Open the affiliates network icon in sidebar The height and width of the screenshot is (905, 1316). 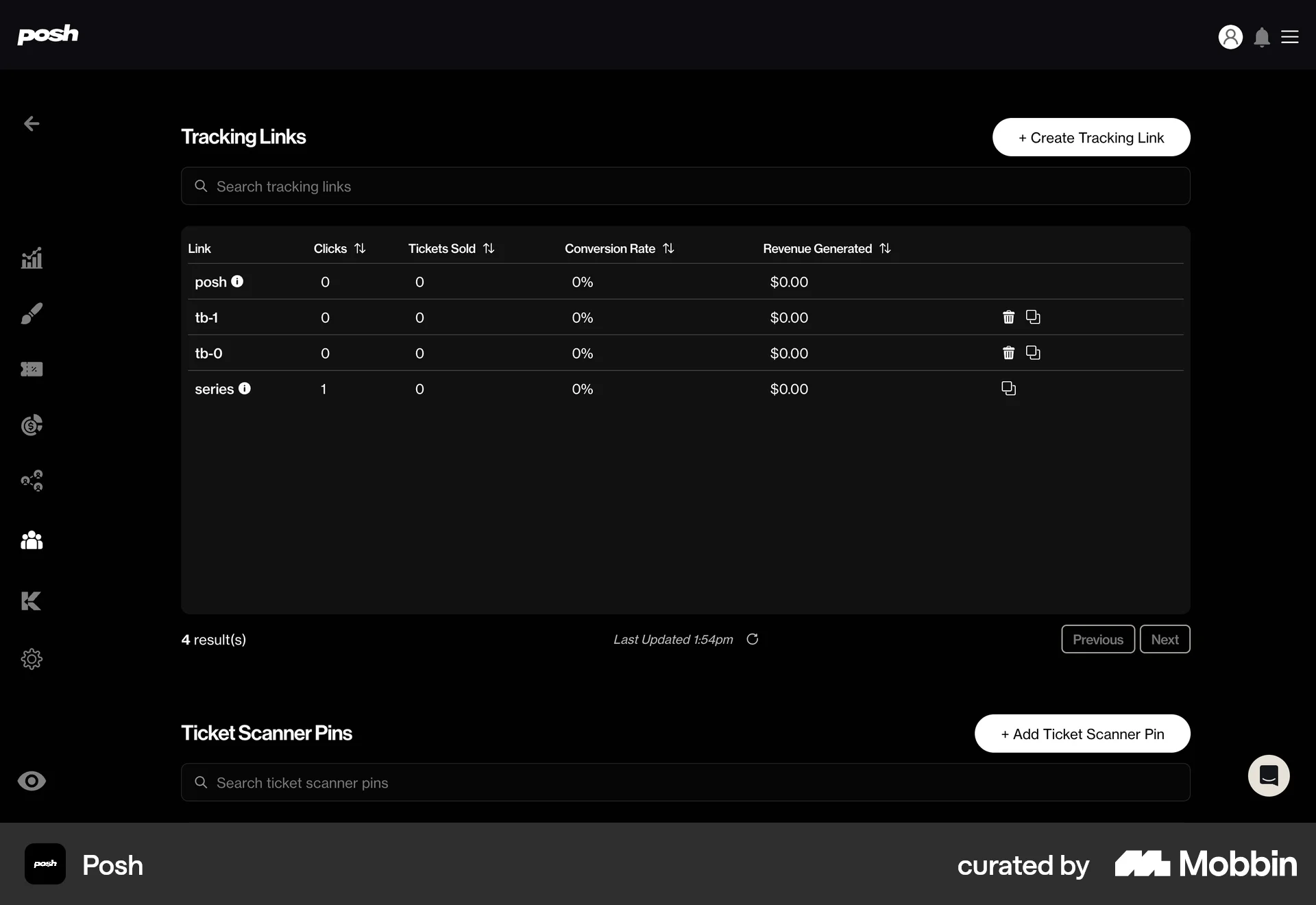point(32,481)
